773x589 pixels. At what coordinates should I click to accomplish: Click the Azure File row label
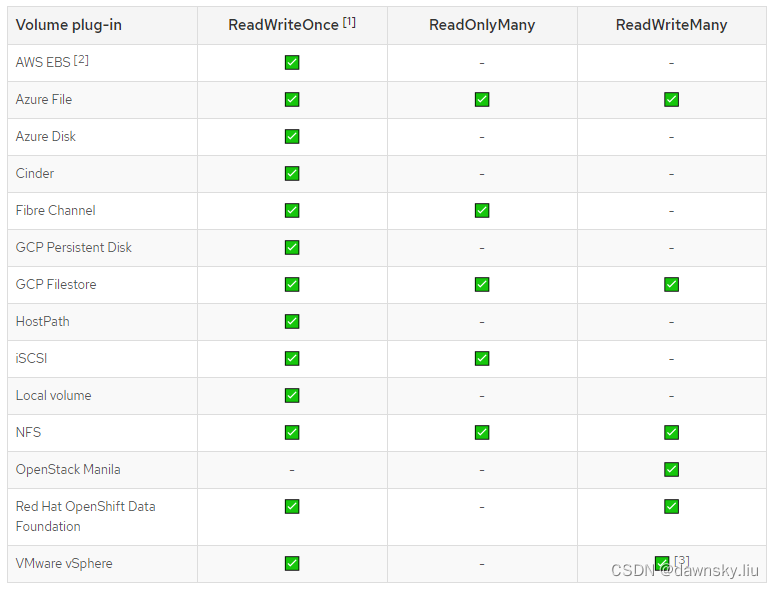pyautogui.click(x=44, y=100)
